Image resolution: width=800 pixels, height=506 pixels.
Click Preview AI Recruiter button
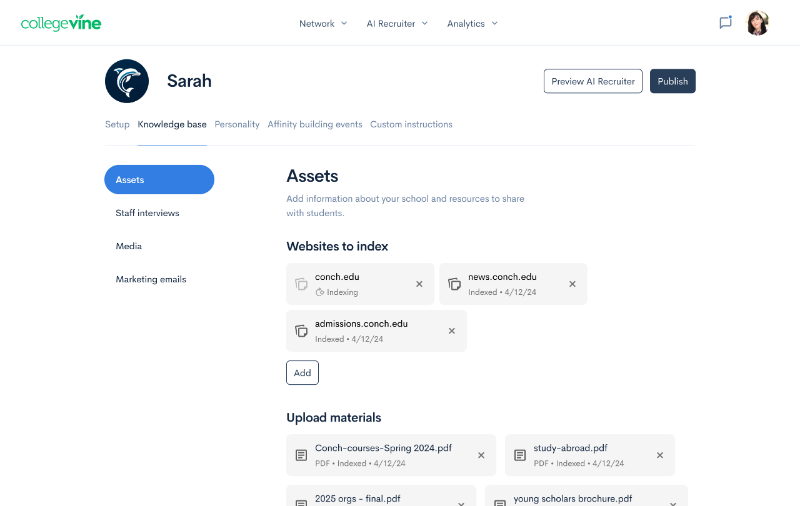593,81
